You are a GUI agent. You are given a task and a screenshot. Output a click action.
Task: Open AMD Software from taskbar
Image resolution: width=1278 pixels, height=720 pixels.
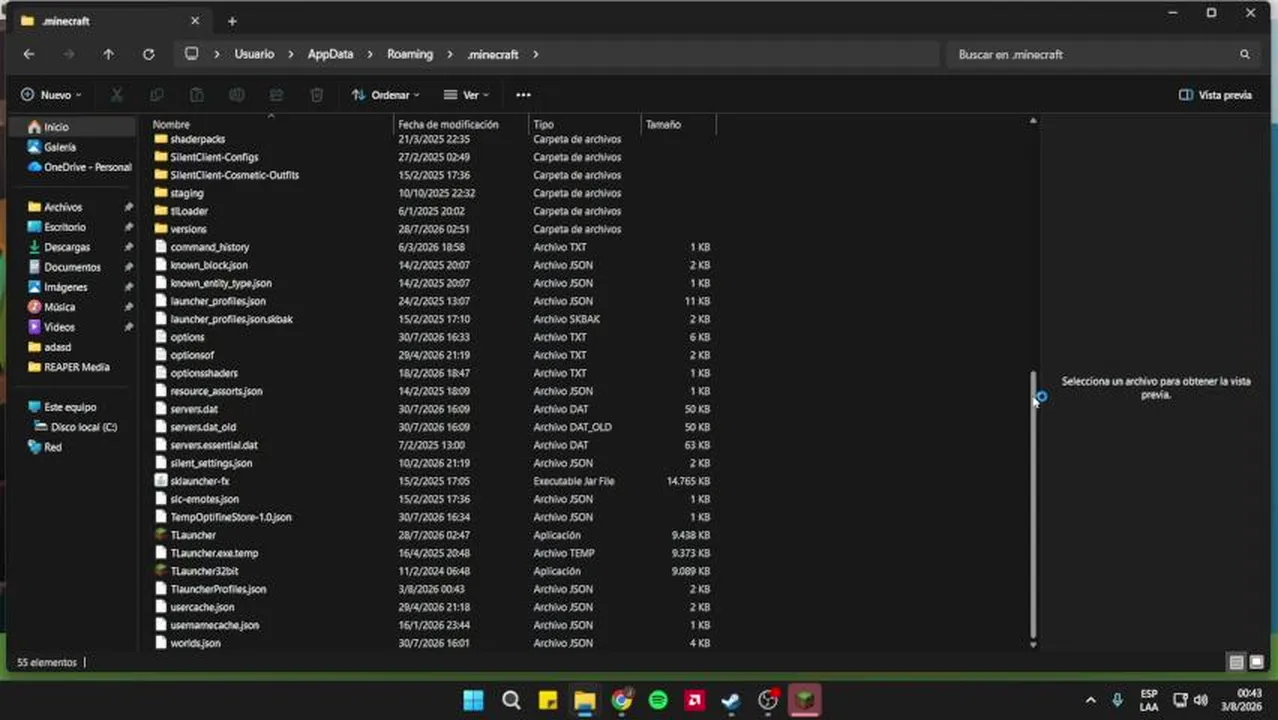tap(694, 700)
